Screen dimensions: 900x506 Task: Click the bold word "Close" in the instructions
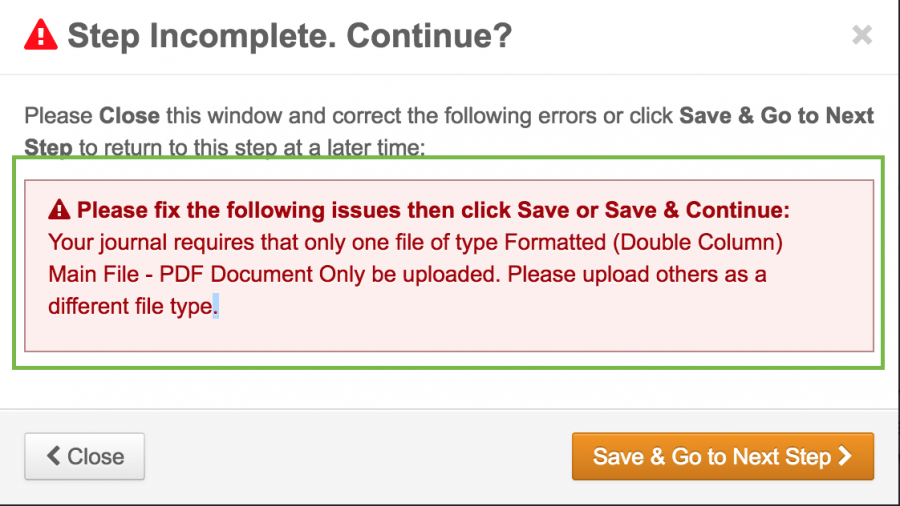(x=130, y=116)
